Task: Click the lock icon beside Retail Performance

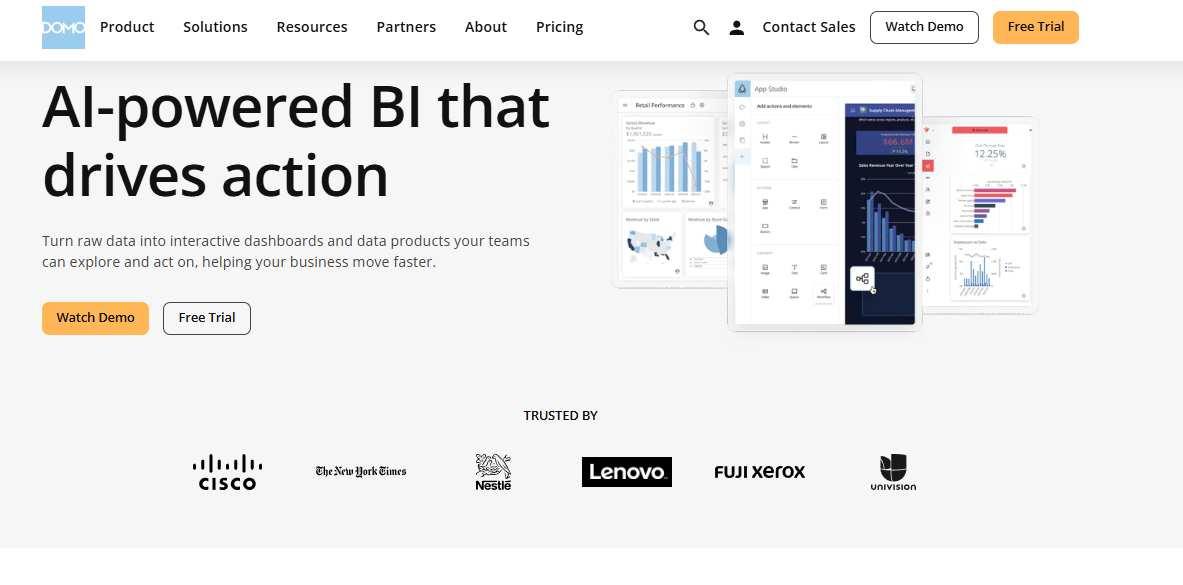Action: (693, 105)
